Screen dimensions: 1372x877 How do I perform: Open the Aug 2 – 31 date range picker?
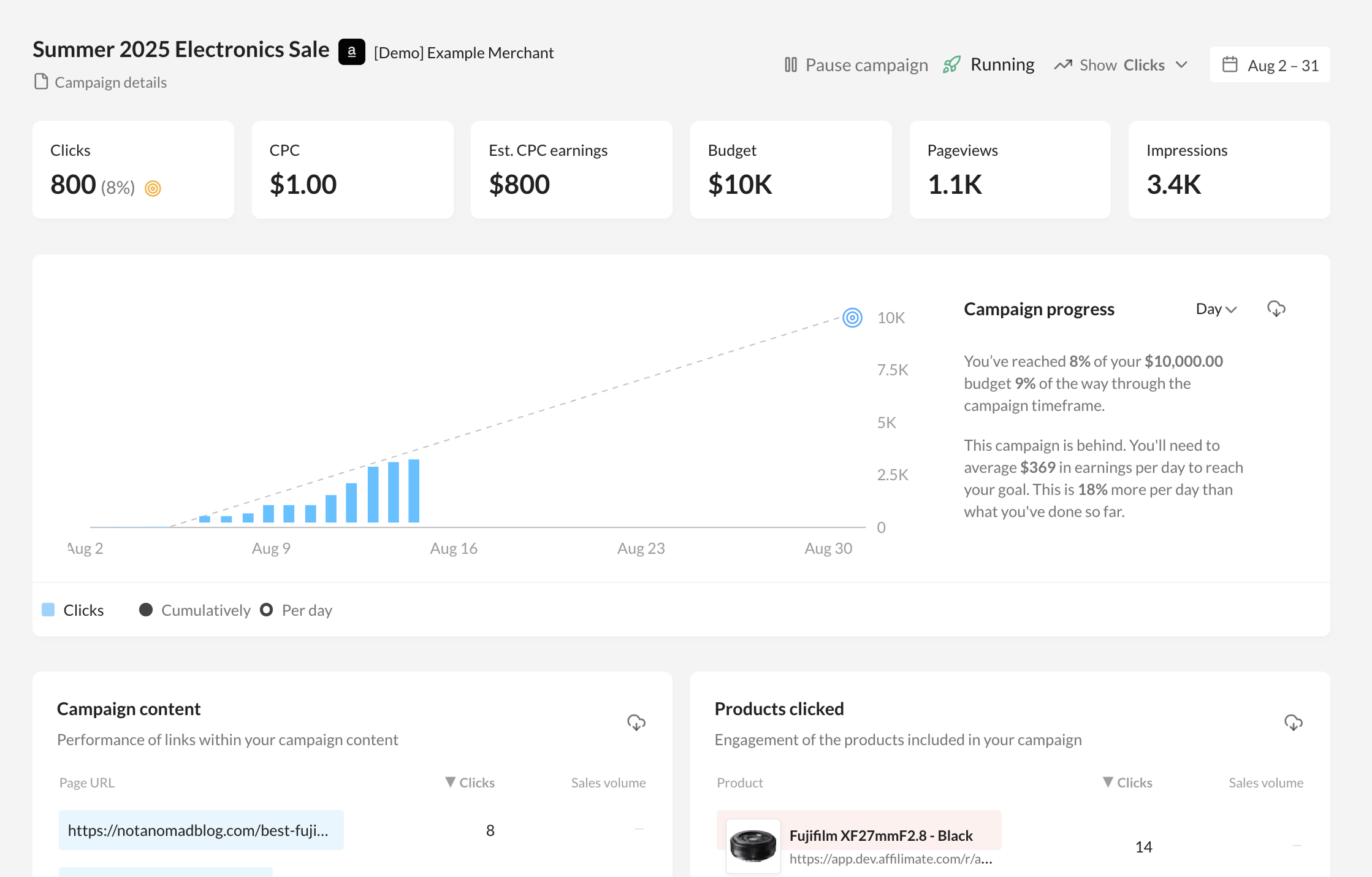coord(1270,64)
